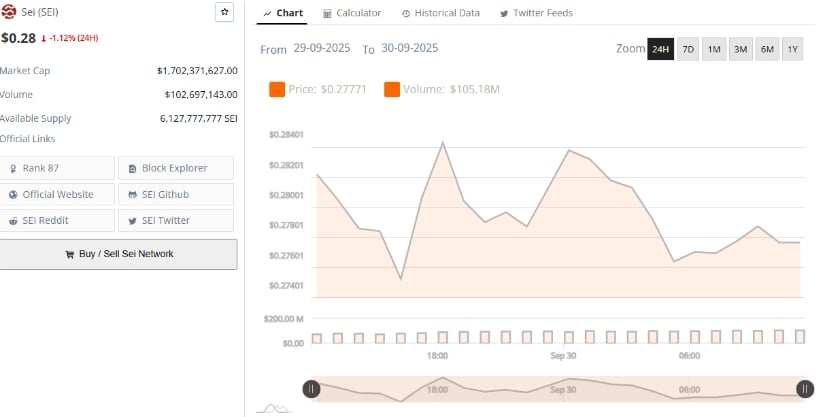Screen dimensions: 825x417
Task: Set zoom to 7D
Action: tap(688, 49)
